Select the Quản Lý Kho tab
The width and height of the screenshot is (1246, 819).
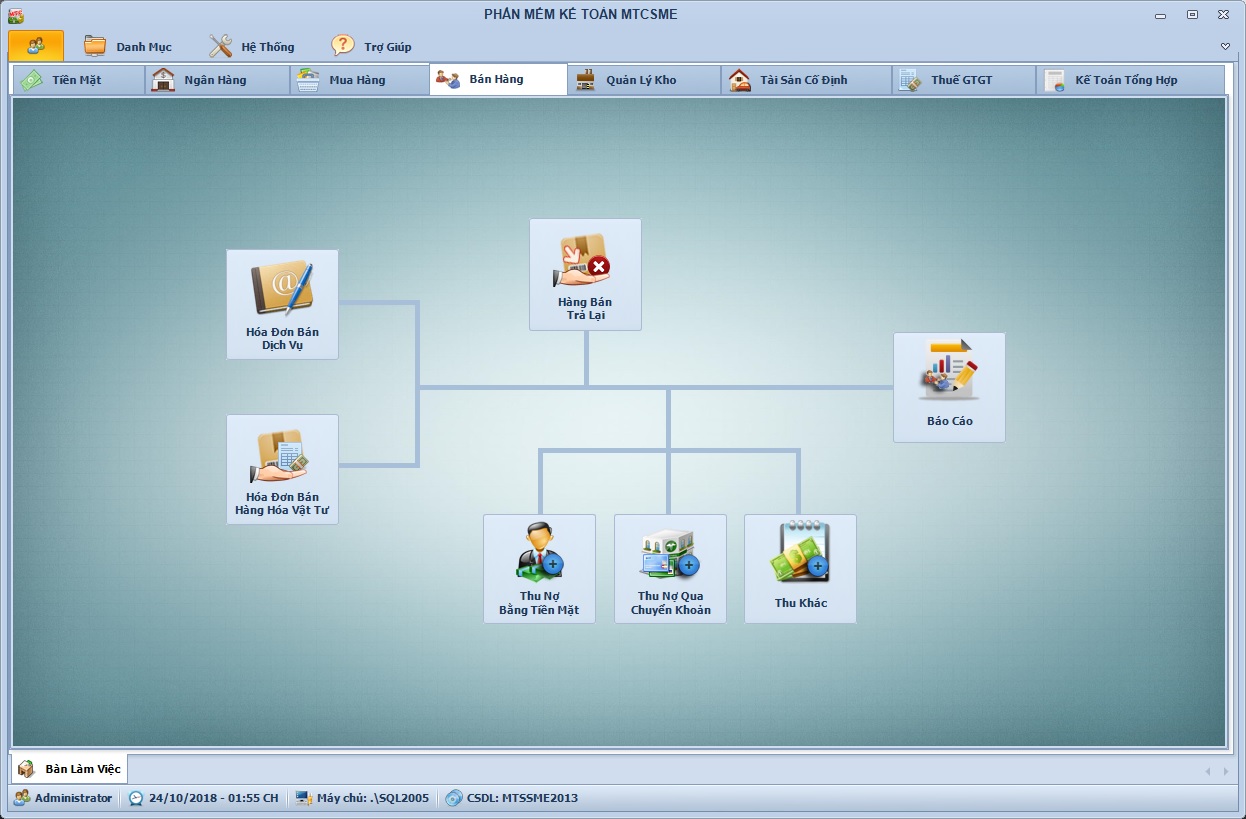tap(640, 80)
